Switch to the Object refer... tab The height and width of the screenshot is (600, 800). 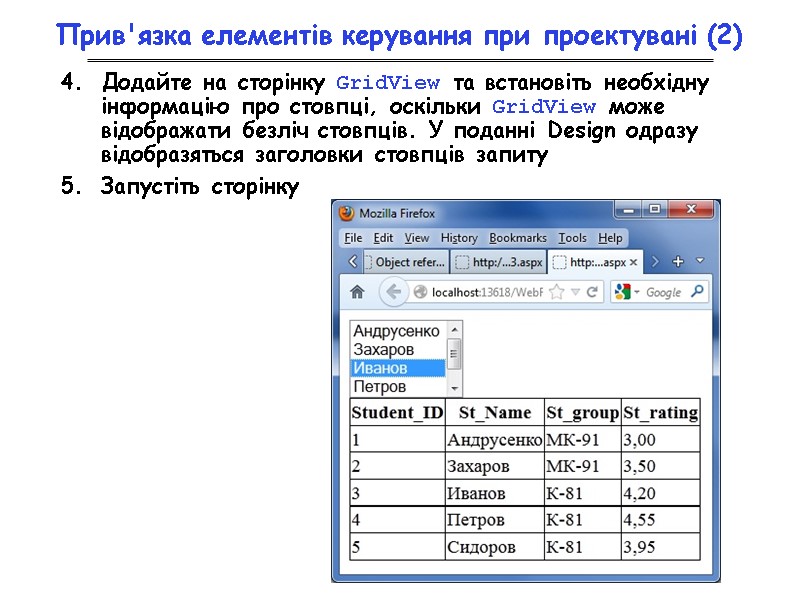pyautogui.click(x=406, y=262)
